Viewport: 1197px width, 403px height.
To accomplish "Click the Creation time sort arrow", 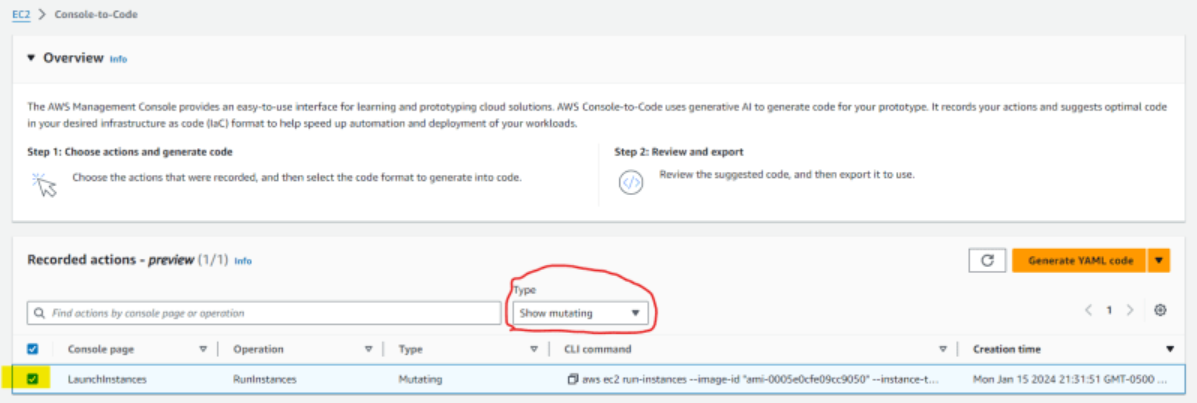I will tap(1170, 349).
